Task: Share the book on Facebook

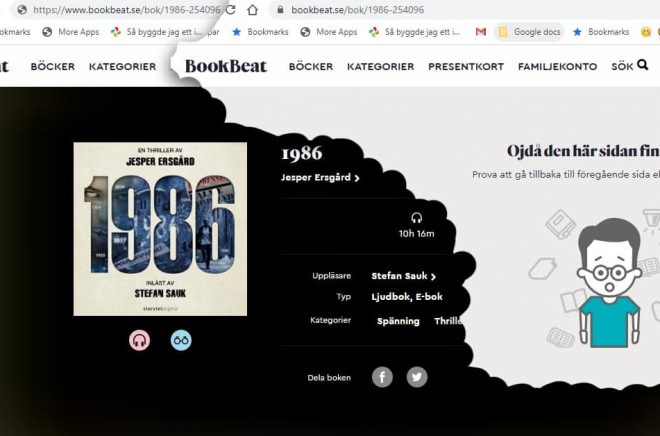Action: click(382, 377)
